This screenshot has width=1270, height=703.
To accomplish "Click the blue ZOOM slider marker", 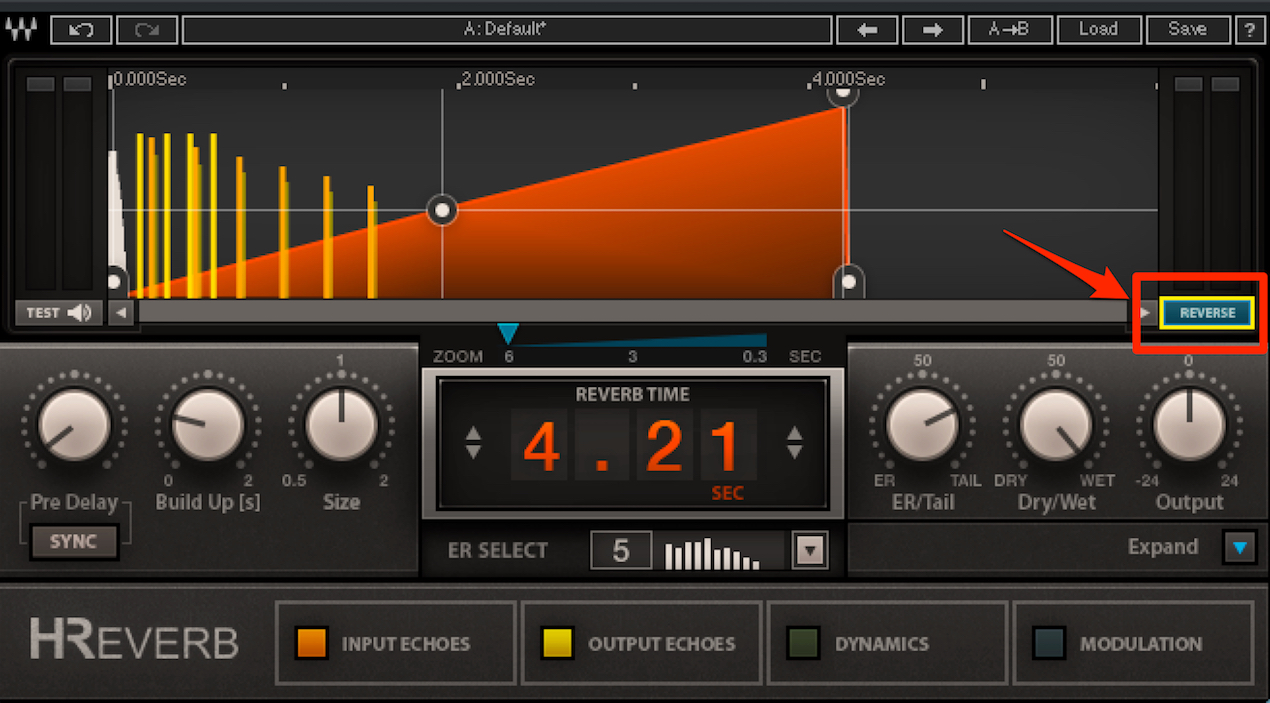I will [508, 334].
